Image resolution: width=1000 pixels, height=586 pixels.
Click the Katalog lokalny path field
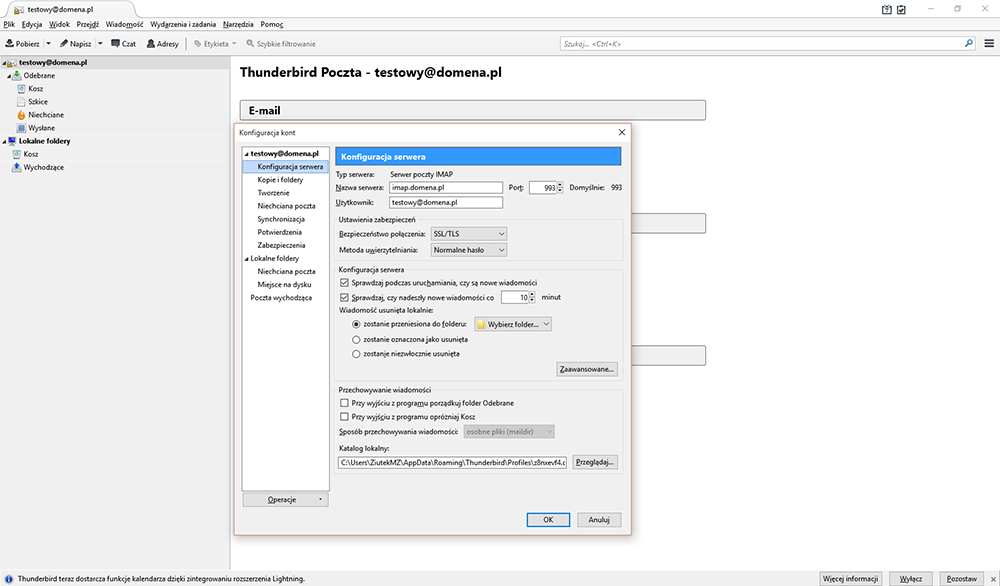click(x=452, y=462)
